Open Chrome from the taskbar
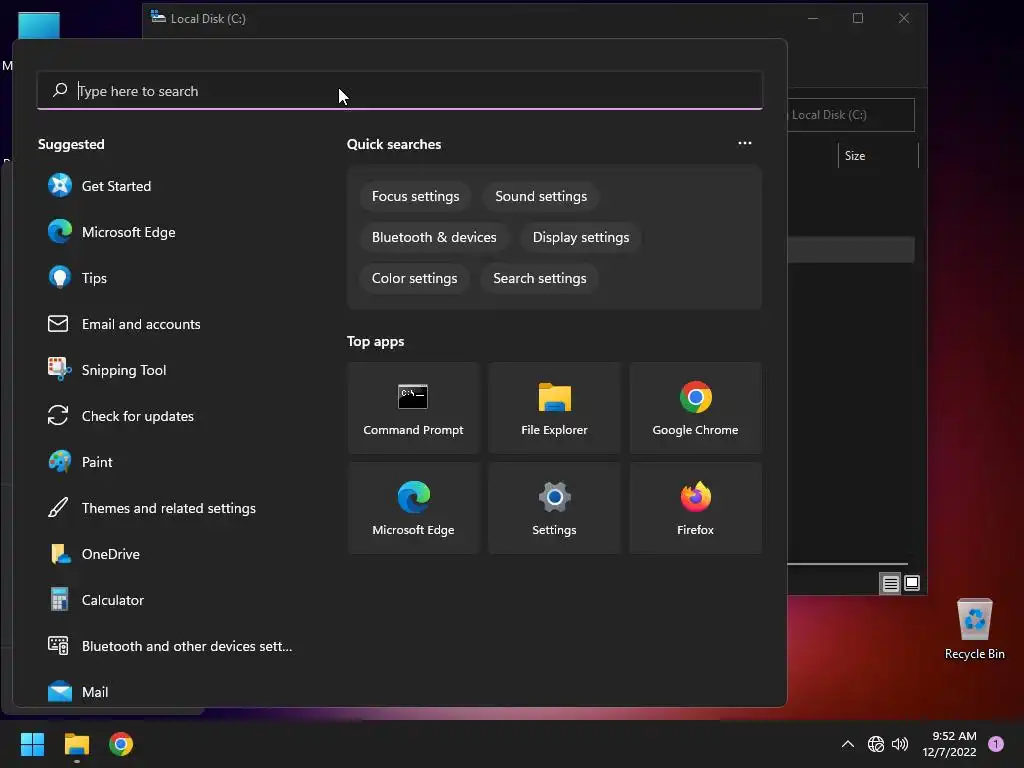Viewport: 1024px width, 768px height. click(x=121, y=744)
